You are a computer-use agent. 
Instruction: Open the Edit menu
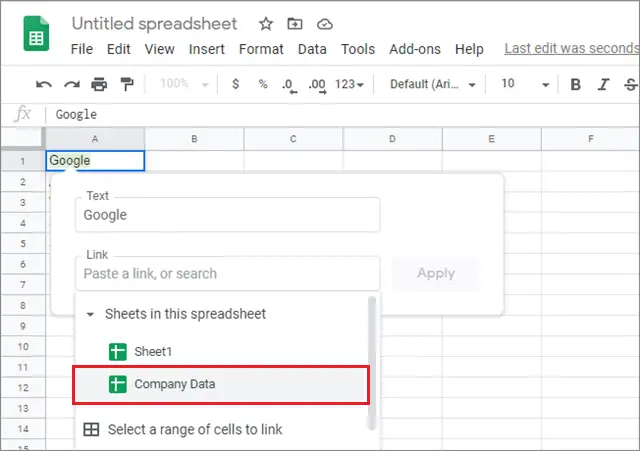click(x=118, y=49)
